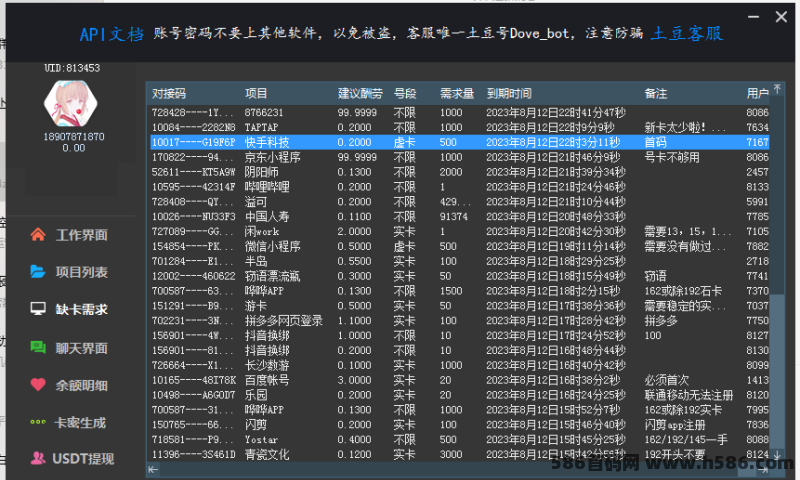Screen dimensions: 800x480
Task: Select the 青瓷文化 row
Action: pyautogui.click(x=460, y=454)
